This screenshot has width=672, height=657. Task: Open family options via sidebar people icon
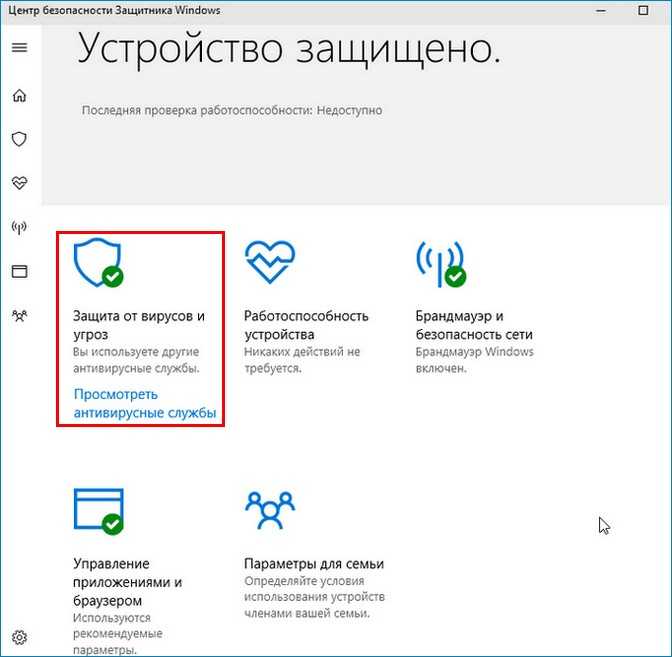pos(19,316)
